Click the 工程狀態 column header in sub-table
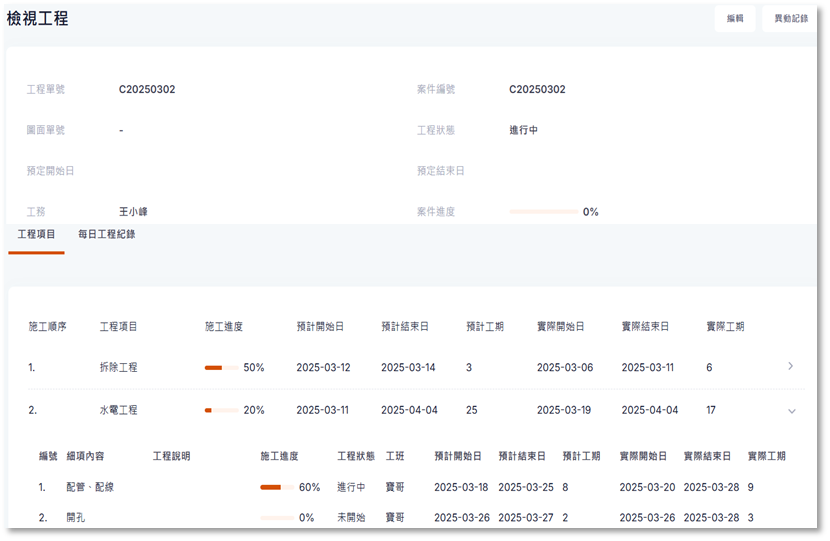 (356, 456)
